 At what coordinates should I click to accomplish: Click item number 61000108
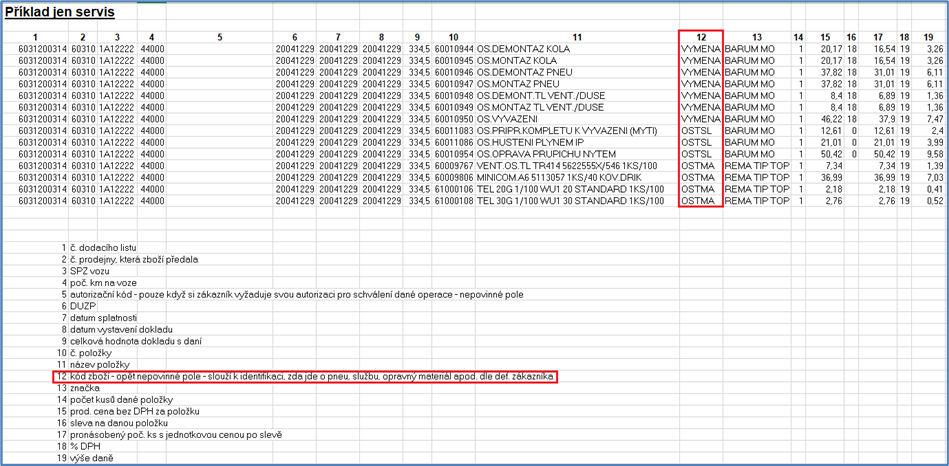454,201
